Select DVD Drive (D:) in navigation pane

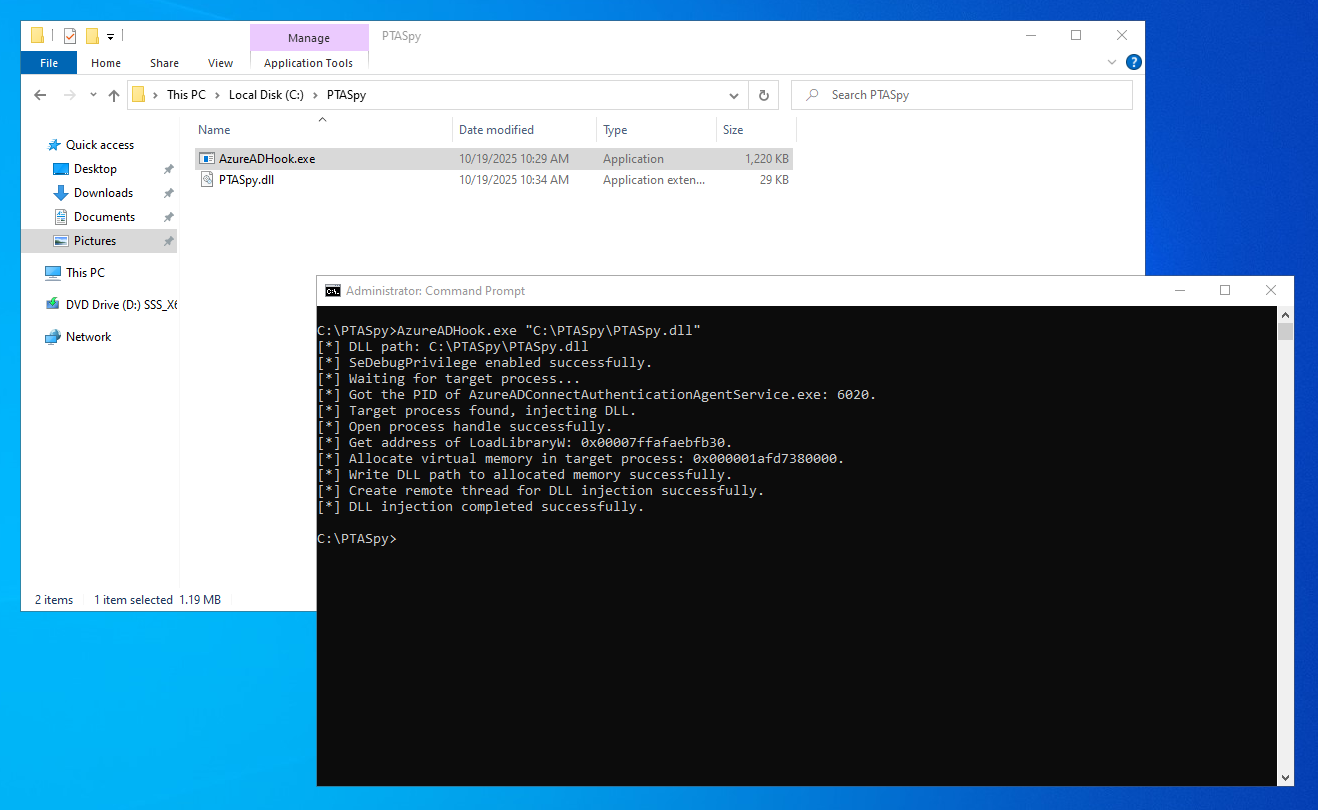point(121,305)
